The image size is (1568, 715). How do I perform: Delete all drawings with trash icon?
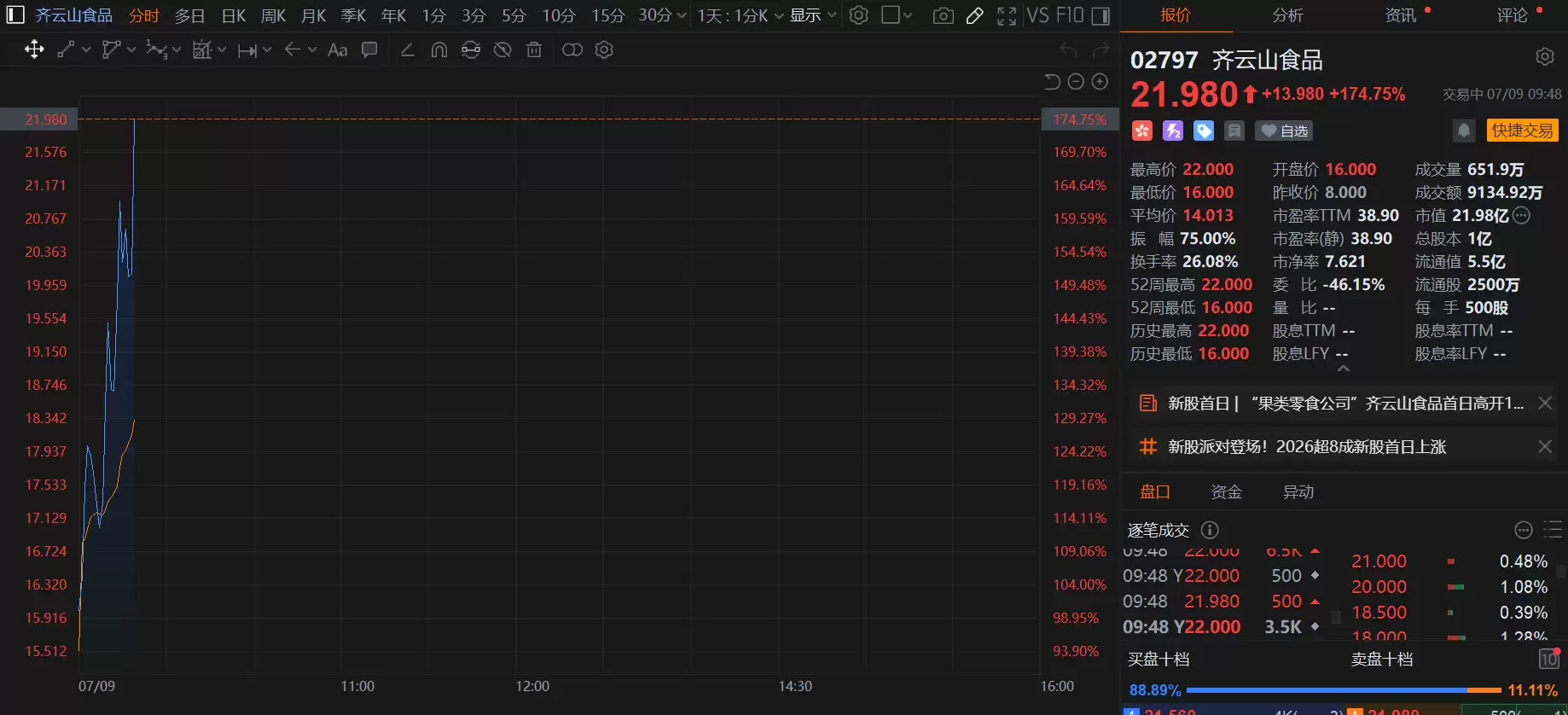(x=534, y=49)
